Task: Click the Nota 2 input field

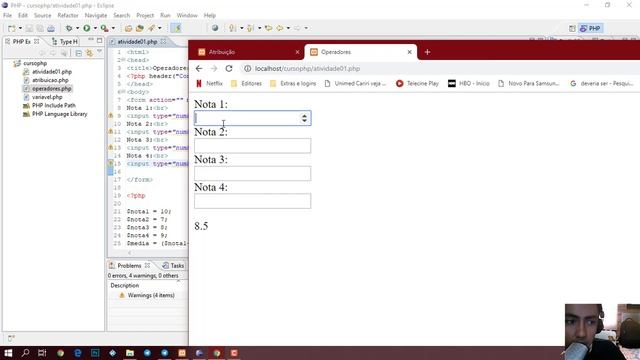Action: tap(252, 146)
